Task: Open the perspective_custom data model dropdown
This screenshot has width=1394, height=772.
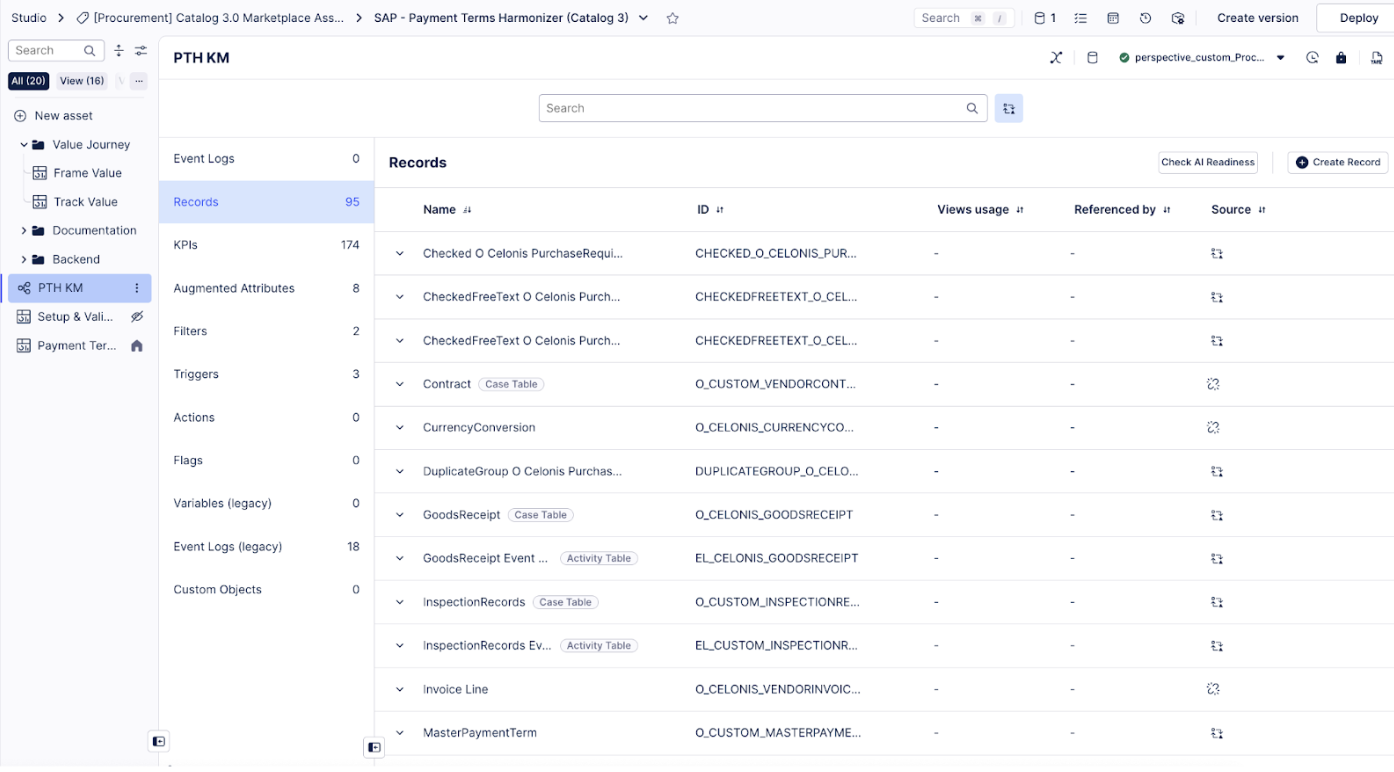Action: point(1280,58)
